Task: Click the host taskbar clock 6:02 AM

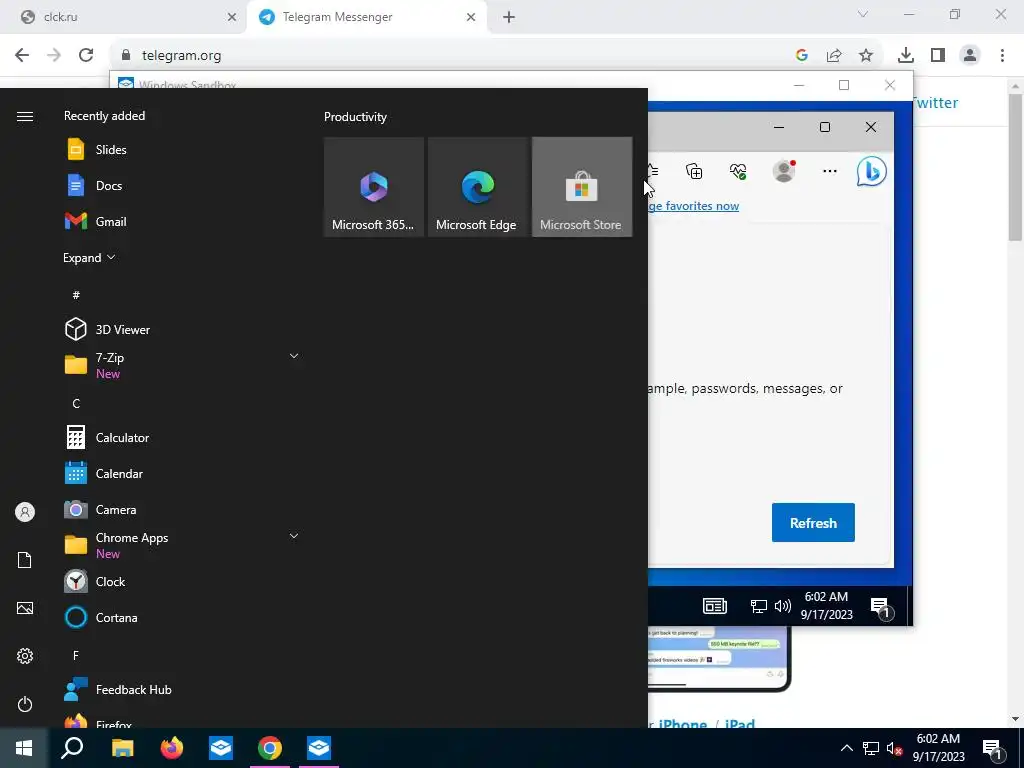Action: point(938,748)
